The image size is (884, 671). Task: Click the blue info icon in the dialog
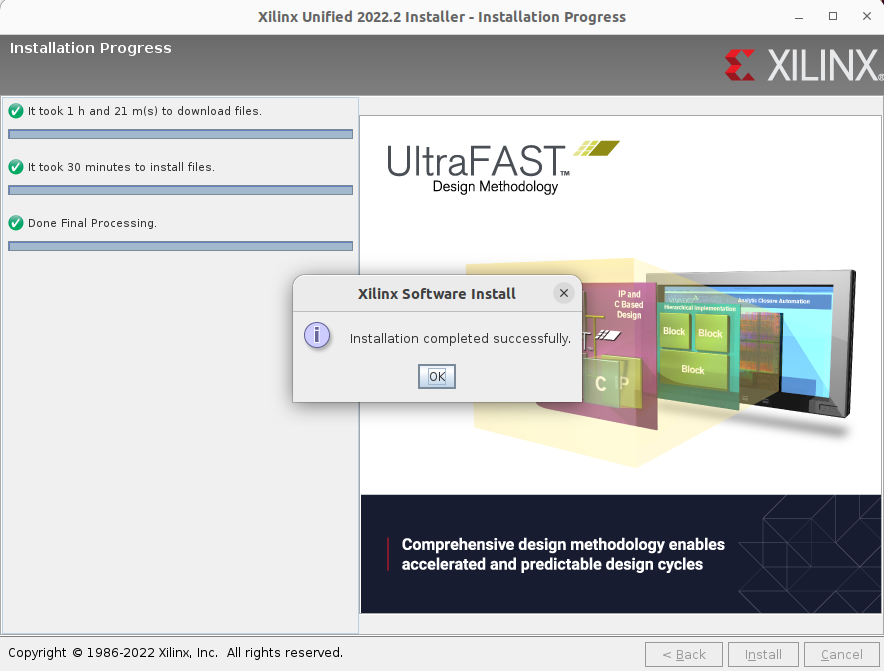[x=317, y=335]
